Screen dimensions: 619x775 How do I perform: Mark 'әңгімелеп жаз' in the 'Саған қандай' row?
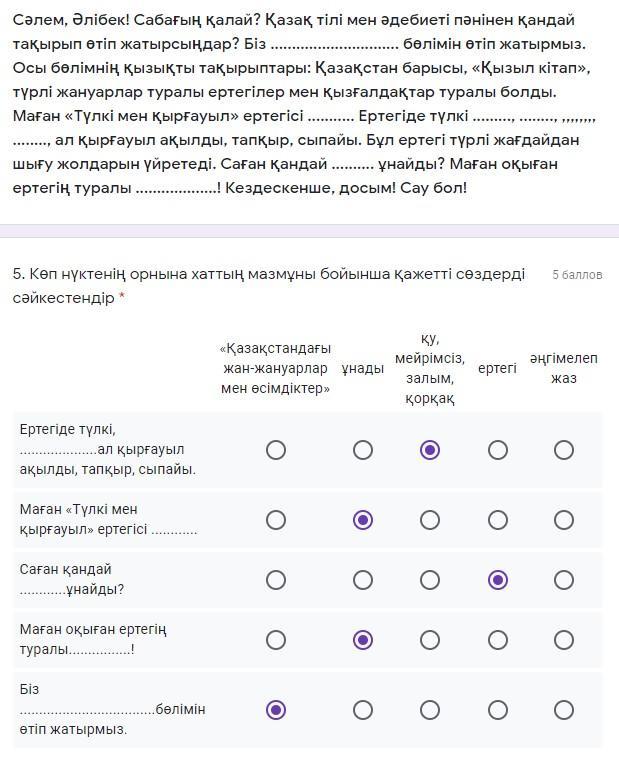point(564,580)
